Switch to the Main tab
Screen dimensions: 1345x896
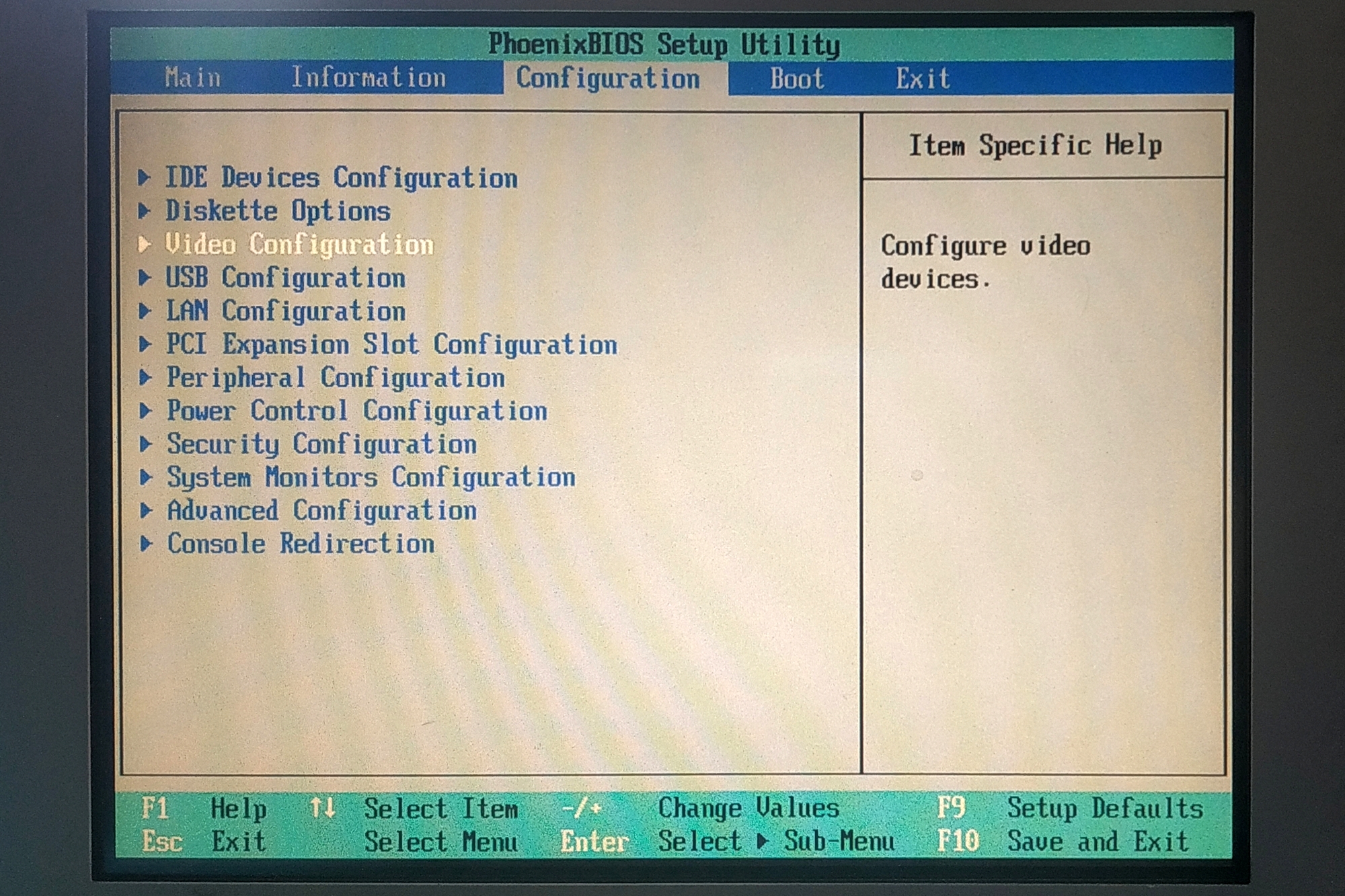[193, 78]
